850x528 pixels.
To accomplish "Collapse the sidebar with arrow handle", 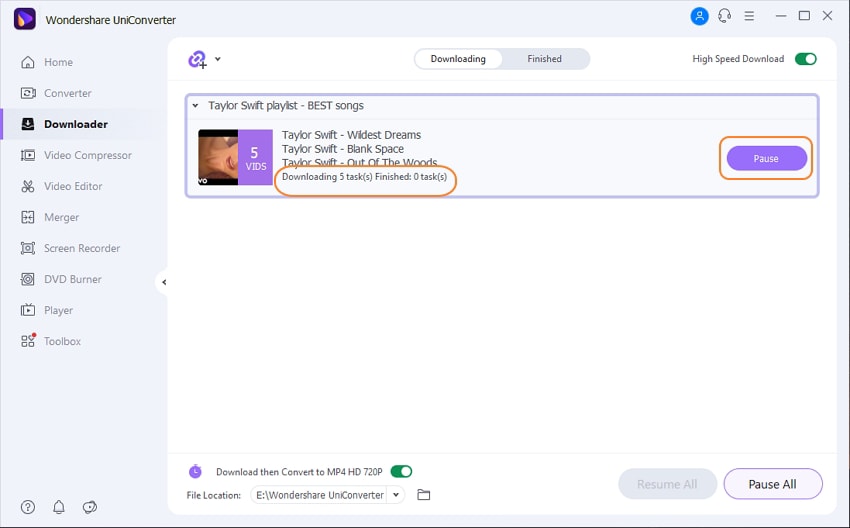I will [x=164, y=282].
